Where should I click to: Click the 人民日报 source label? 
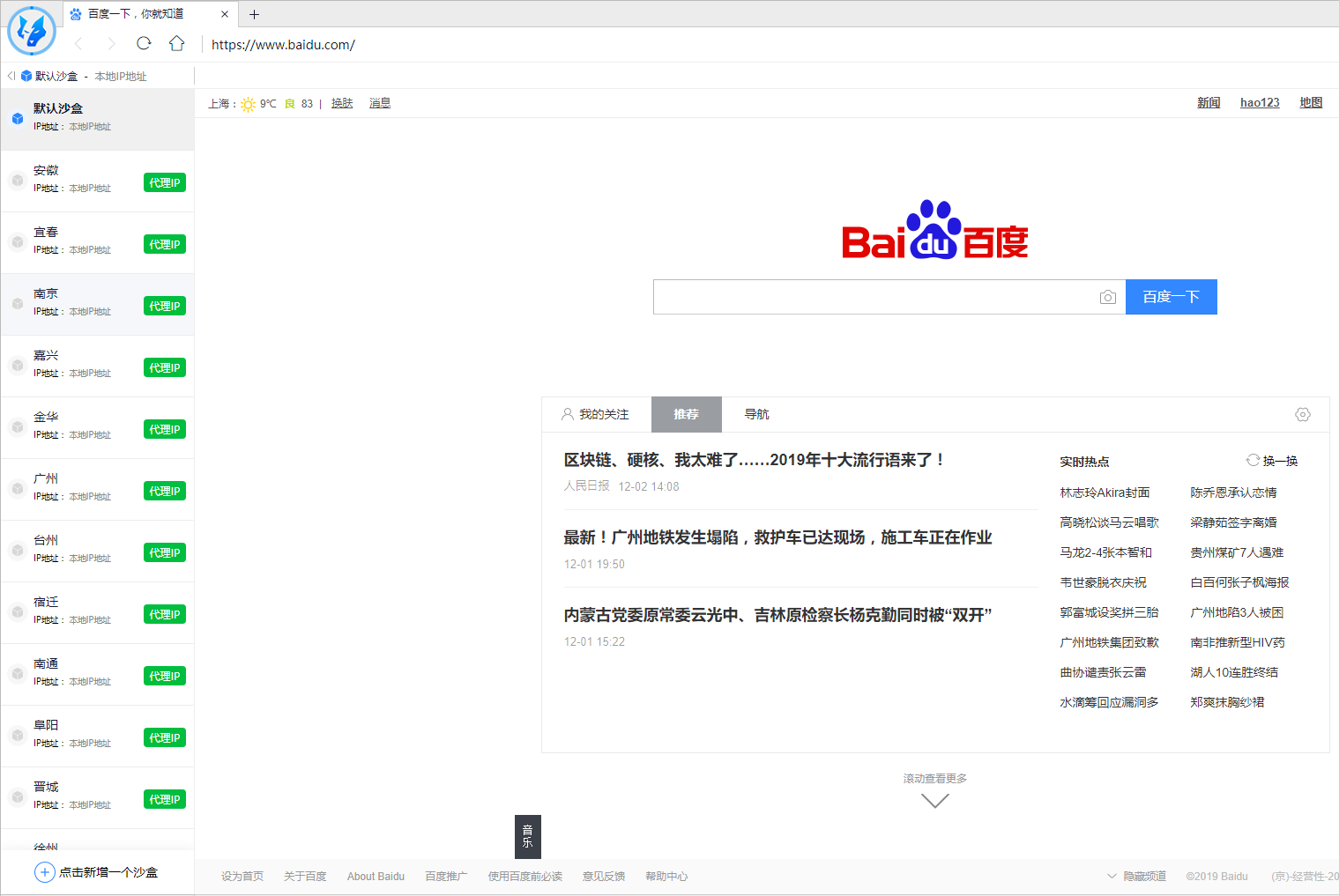pos(587,486)
